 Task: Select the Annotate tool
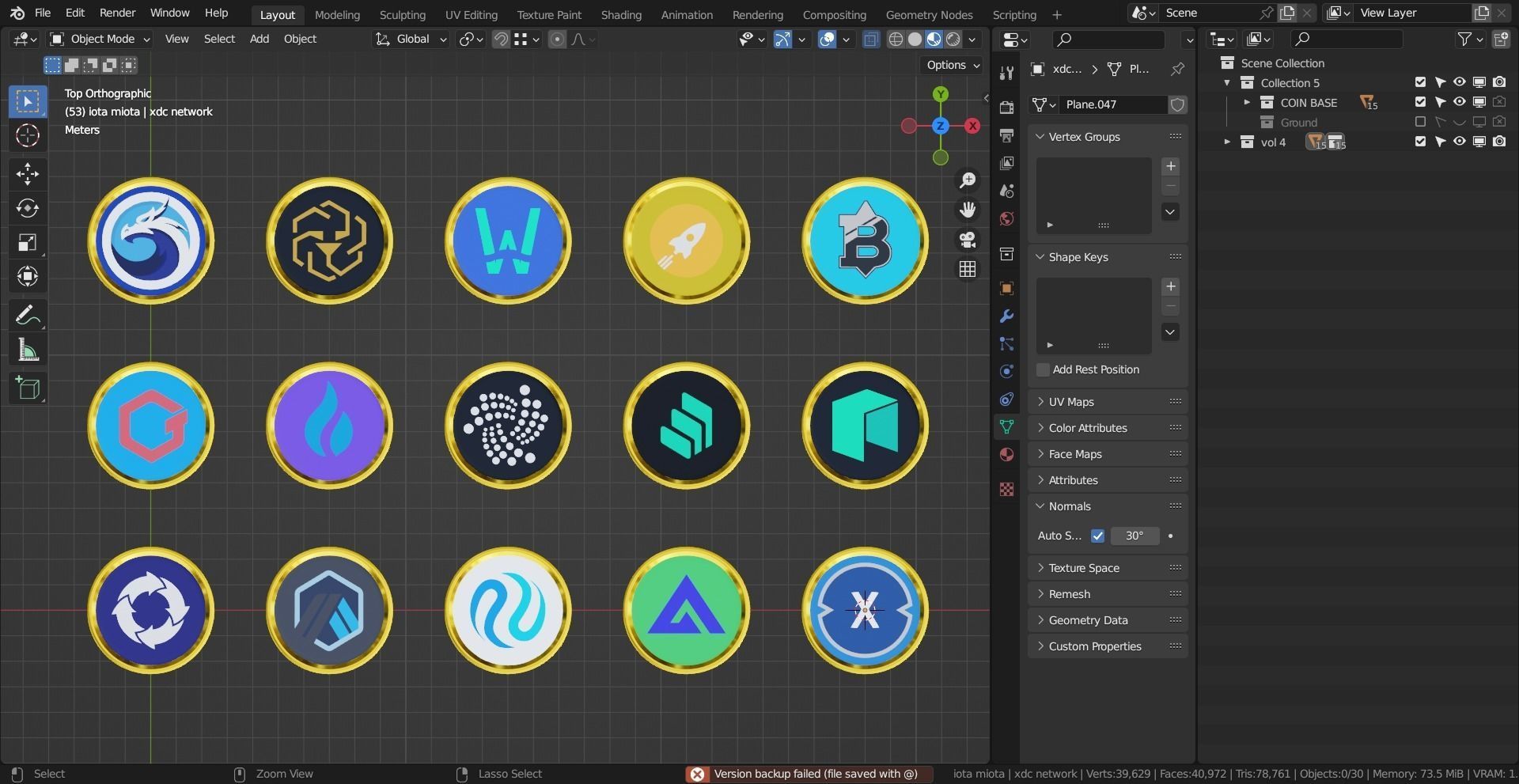coord(28,315)
